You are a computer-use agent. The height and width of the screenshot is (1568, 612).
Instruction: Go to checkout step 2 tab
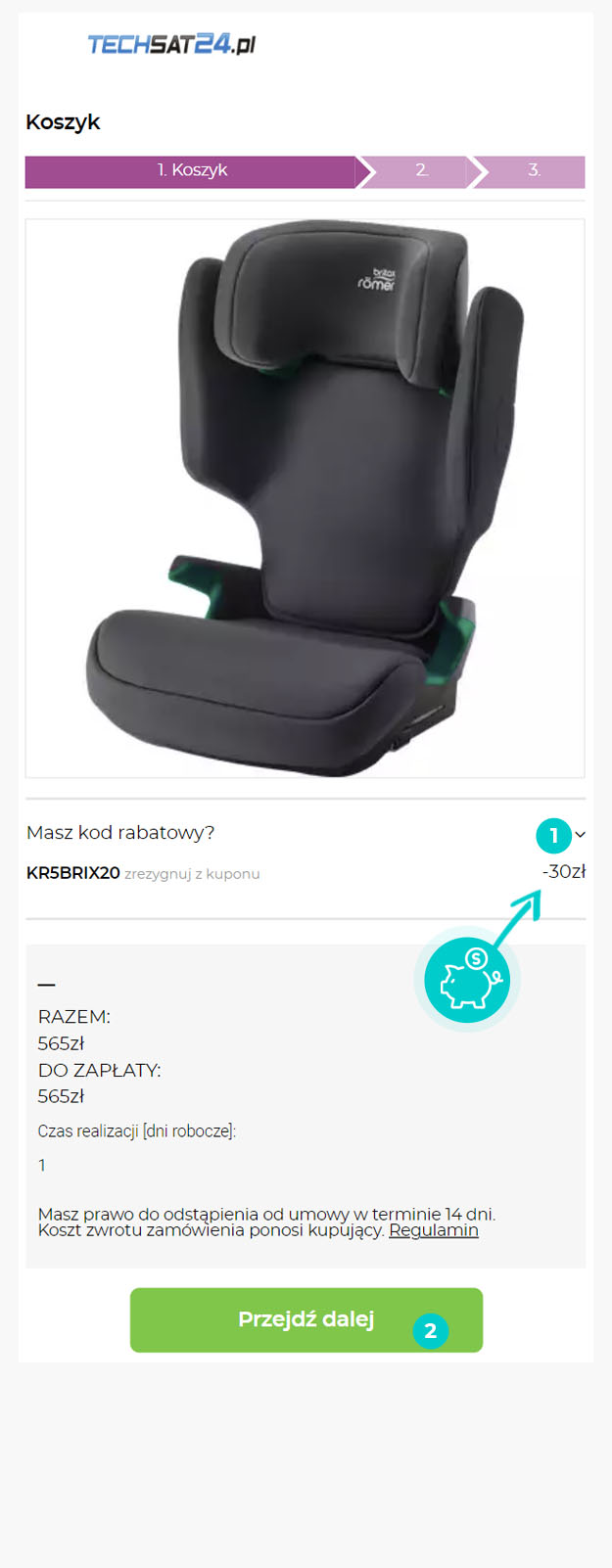pyautogui.click(x=421, y=170)
